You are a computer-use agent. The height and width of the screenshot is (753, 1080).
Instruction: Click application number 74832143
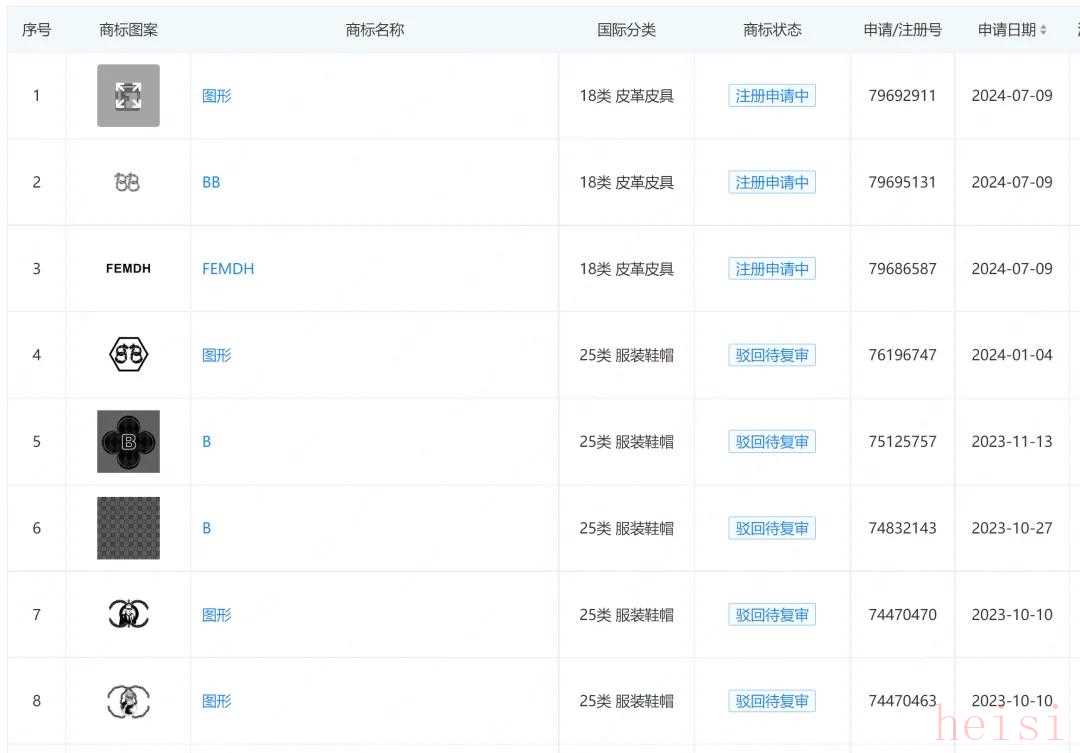coord(902,528)
